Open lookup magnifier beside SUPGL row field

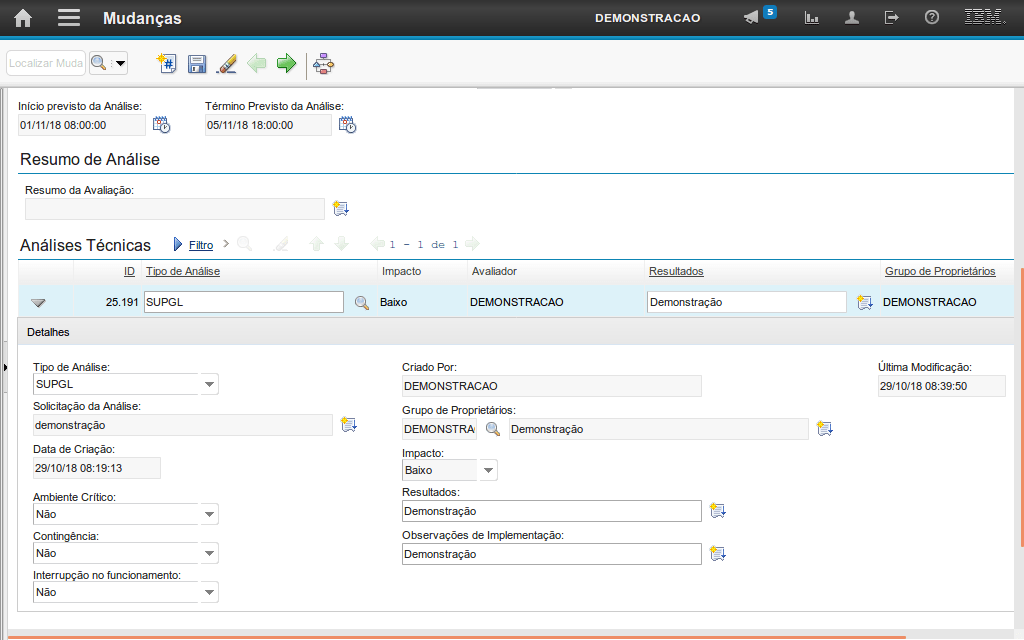pyautogui.click(x=362, y=302)
